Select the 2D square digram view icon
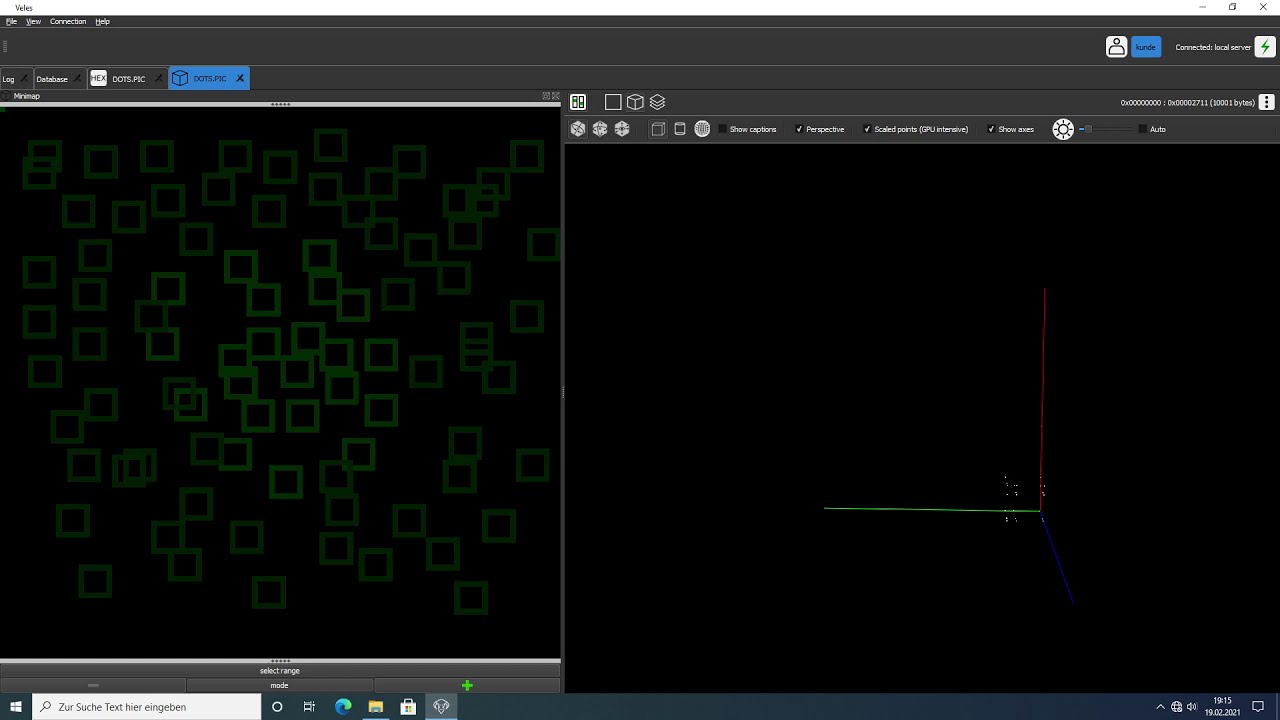This screenshot has height=720, width=1280. (613, 102)
